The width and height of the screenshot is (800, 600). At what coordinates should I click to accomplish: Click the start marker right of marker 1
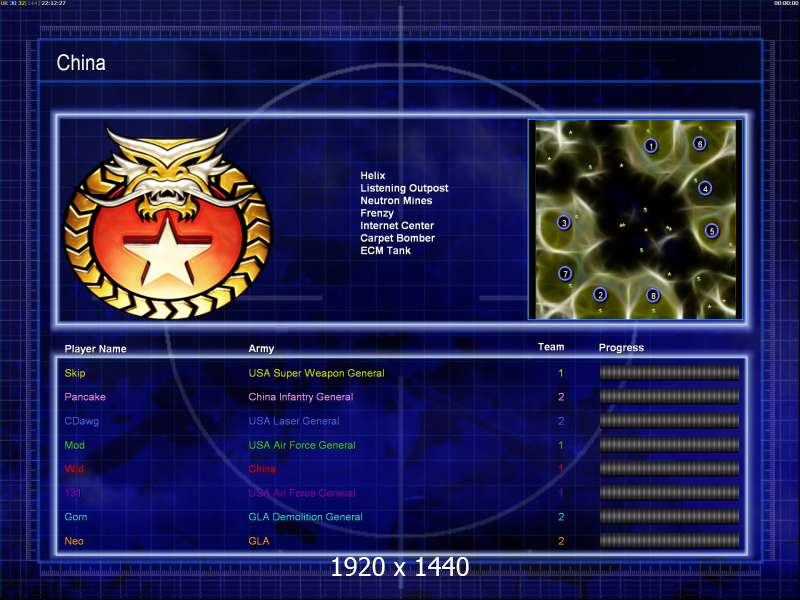pyautogui.click(x=699, y=144)
